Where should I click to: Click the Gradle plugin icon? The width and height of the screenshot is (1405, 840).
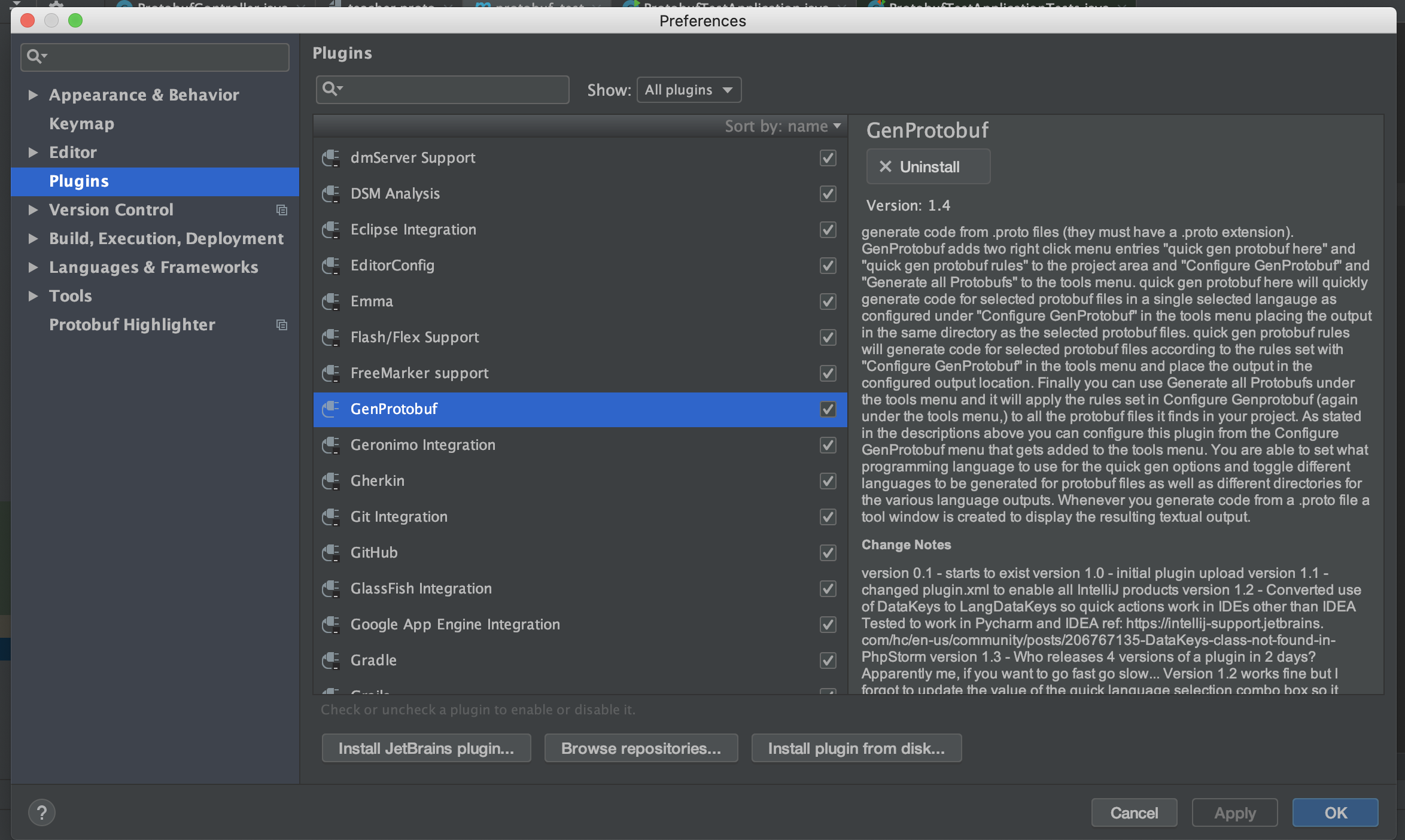tap(331, 661)
